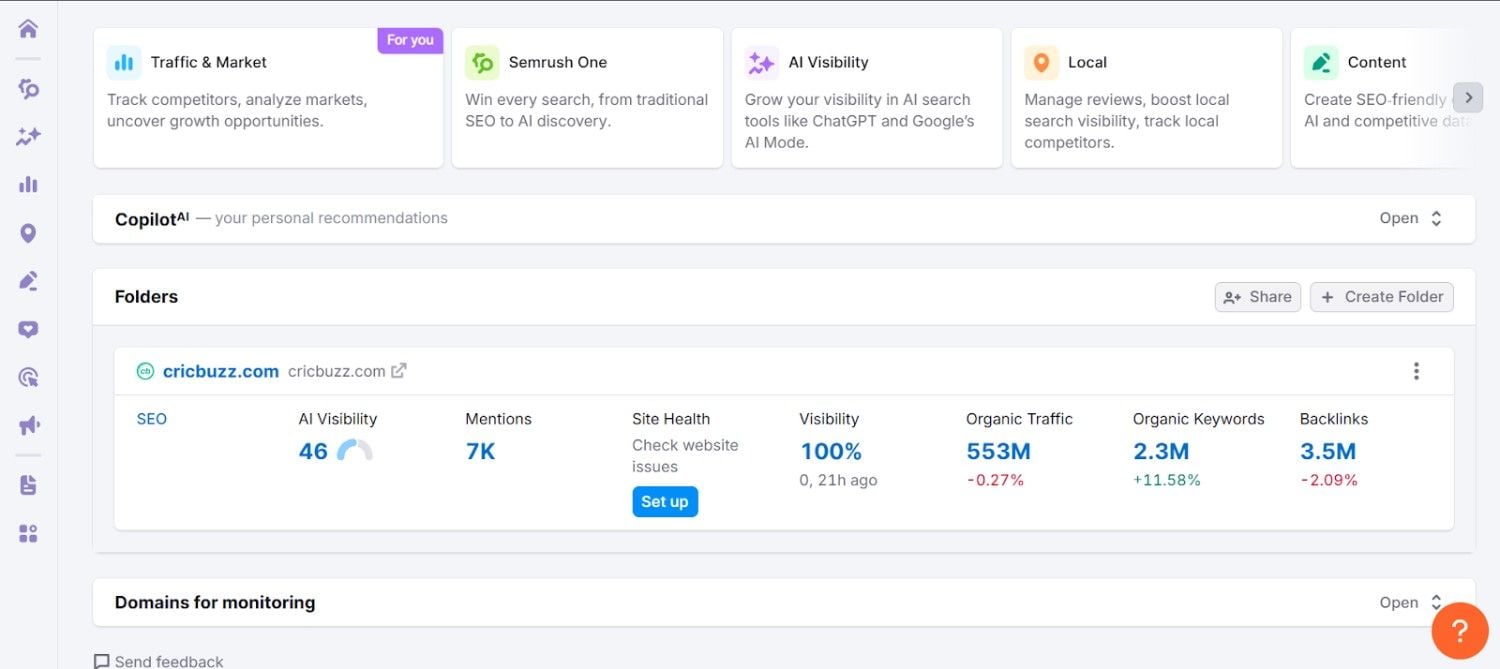Viewport: 1500px width, 669px height.
Task: Click the AI Visibility score 46
Action: (x=313, y=451)
